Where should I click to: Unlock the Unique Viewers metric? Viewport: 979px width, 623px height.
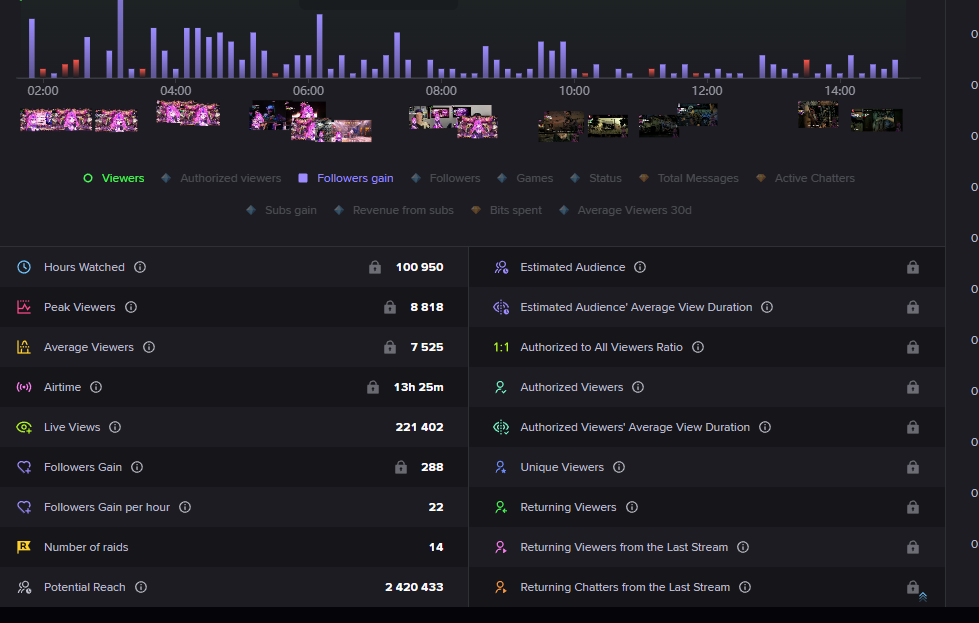913,467
